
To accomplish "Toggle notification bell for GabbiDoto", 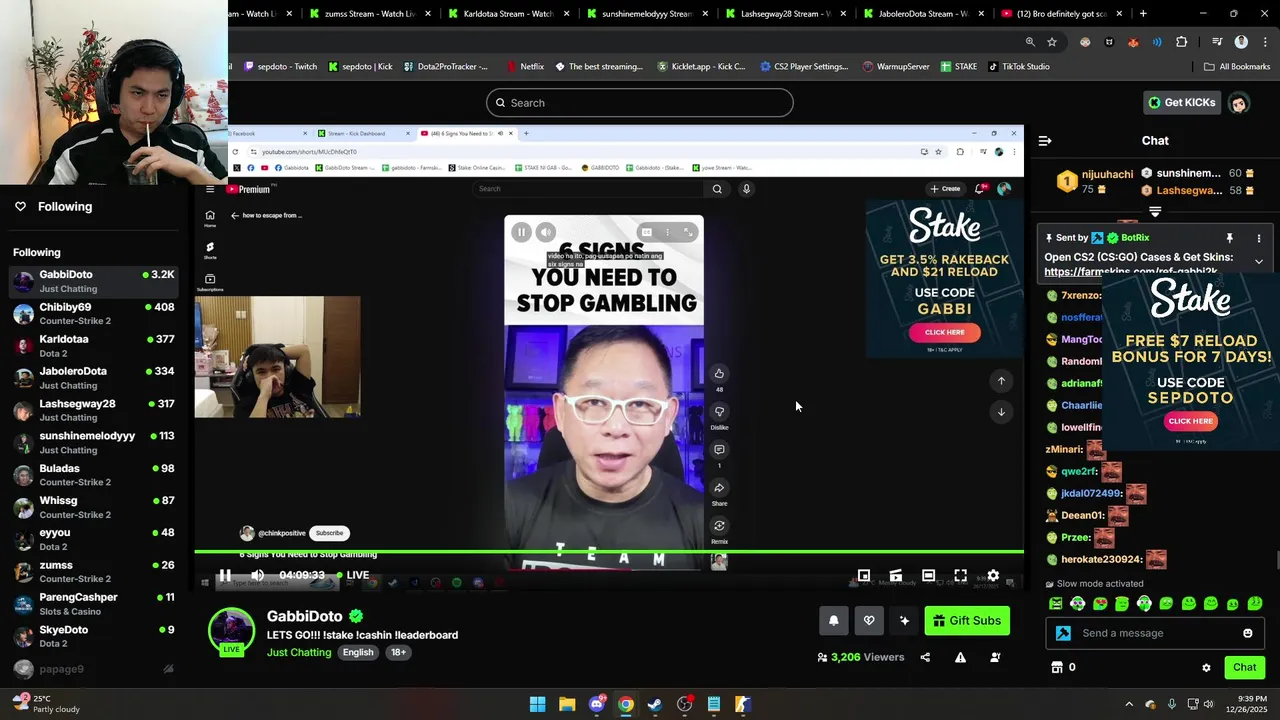I will pyautogui.click(x=834, y=621).
